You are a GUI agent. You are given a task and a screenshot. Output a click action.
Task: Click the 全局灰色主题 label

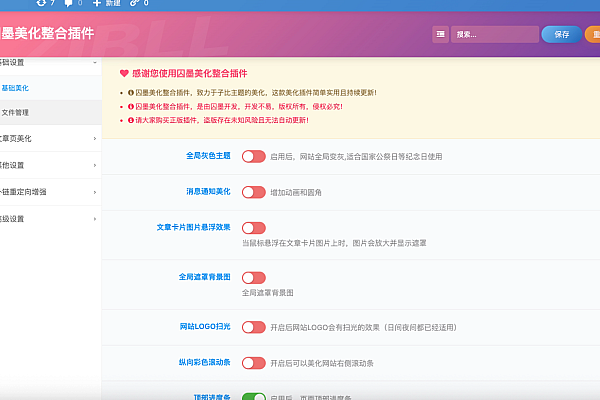[208, 156]
